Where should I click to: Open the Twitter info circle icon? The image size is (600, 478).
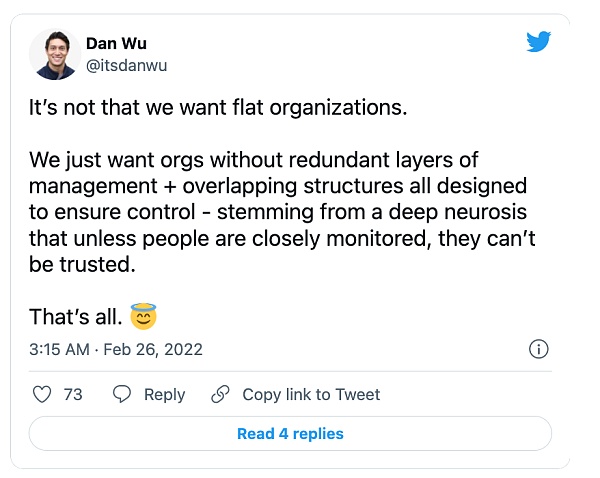click(x=537, y=349)
